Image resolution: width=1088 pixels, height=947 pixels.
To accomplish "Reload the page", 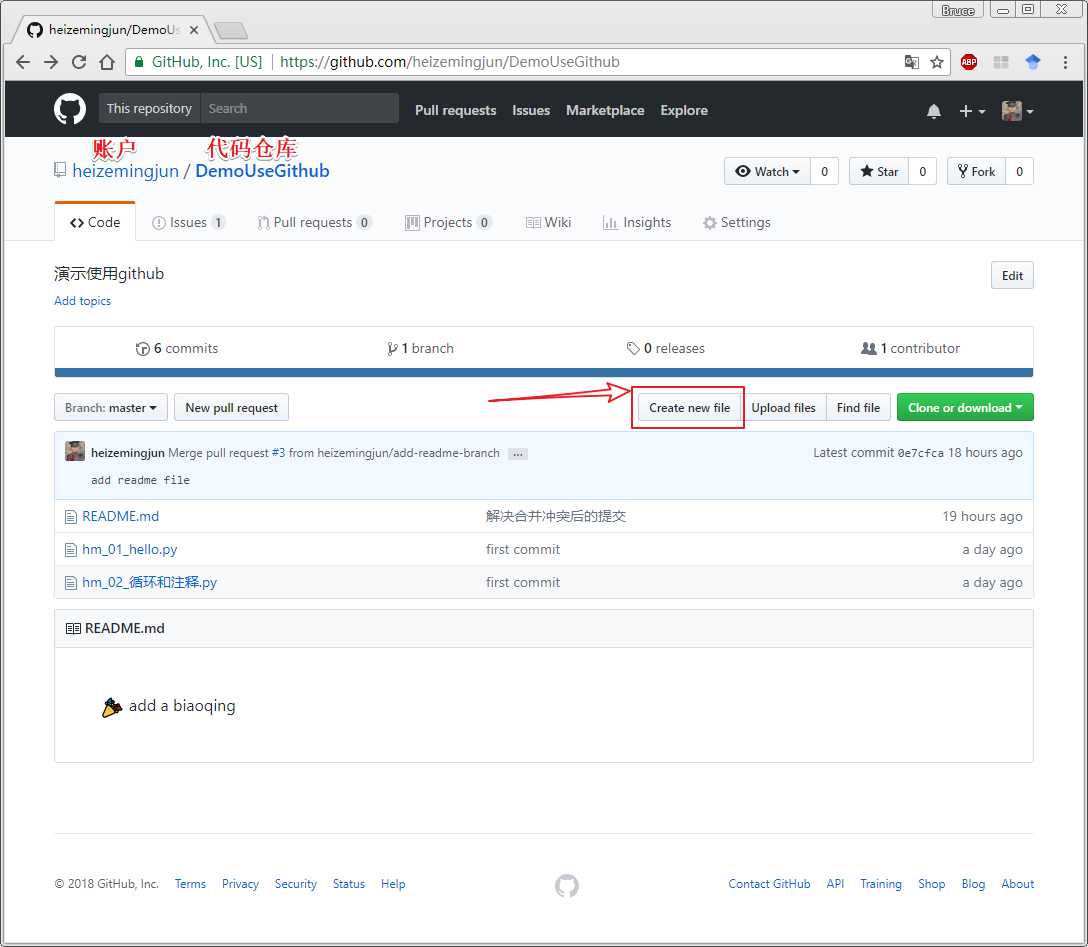I will [79, 62].
